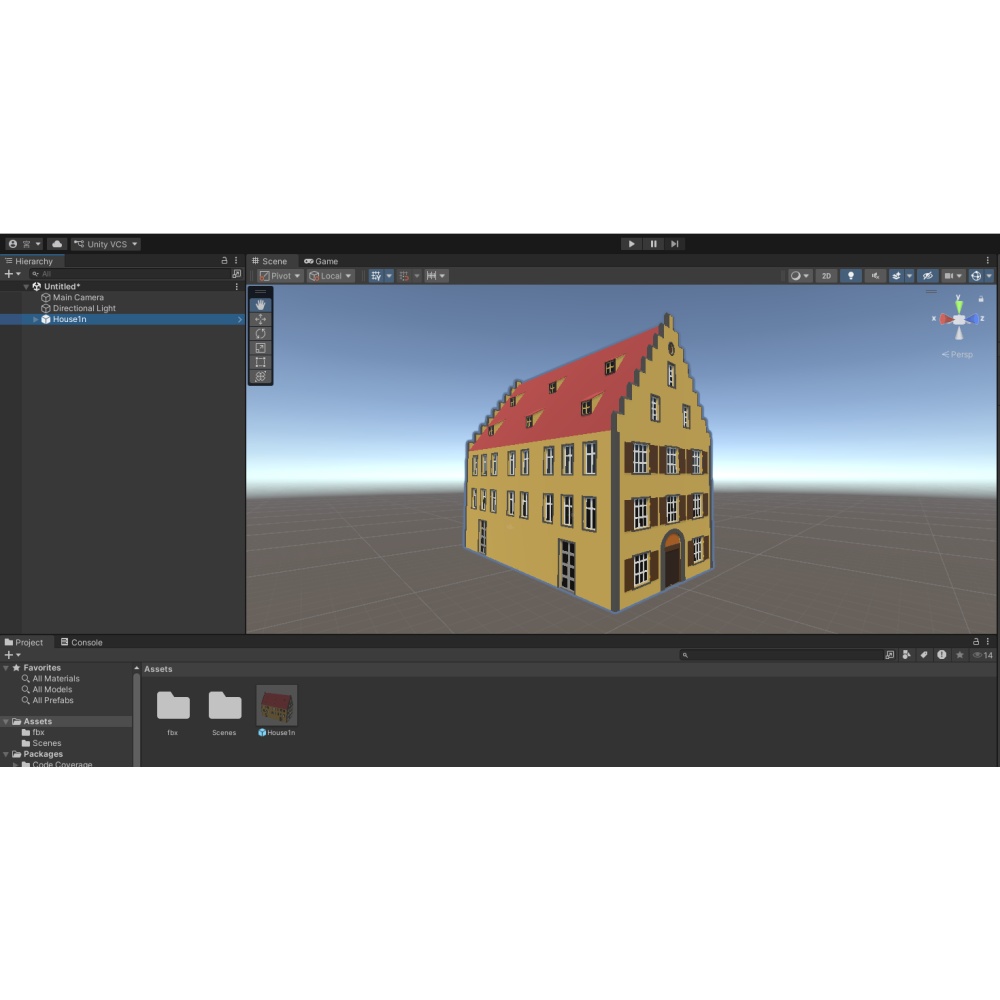Toggle scene effects such as skybox

896,276
